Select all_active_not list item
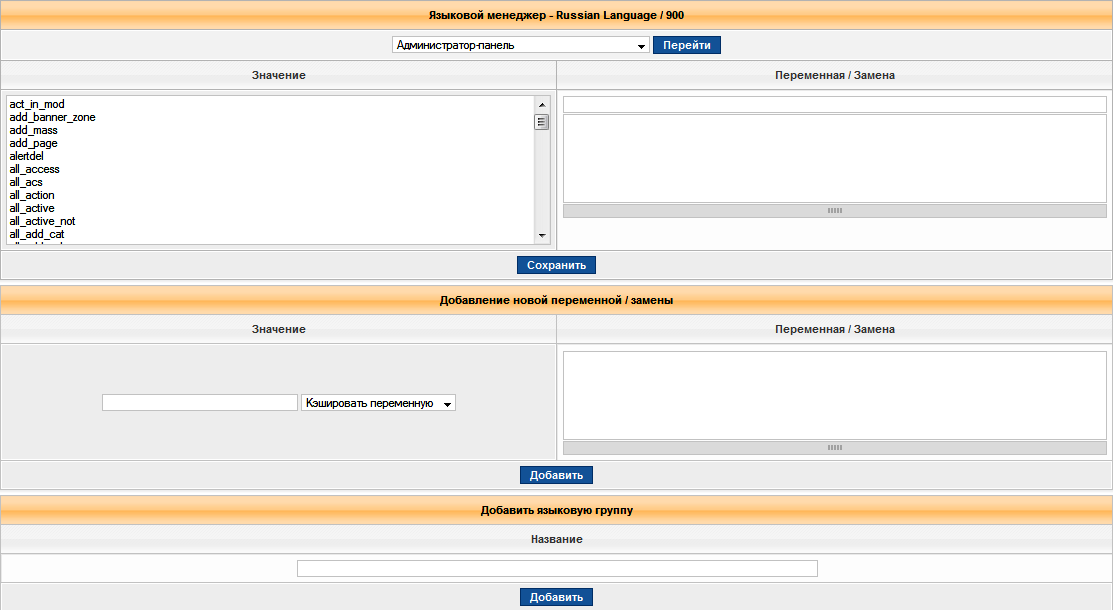 point(42,221)
